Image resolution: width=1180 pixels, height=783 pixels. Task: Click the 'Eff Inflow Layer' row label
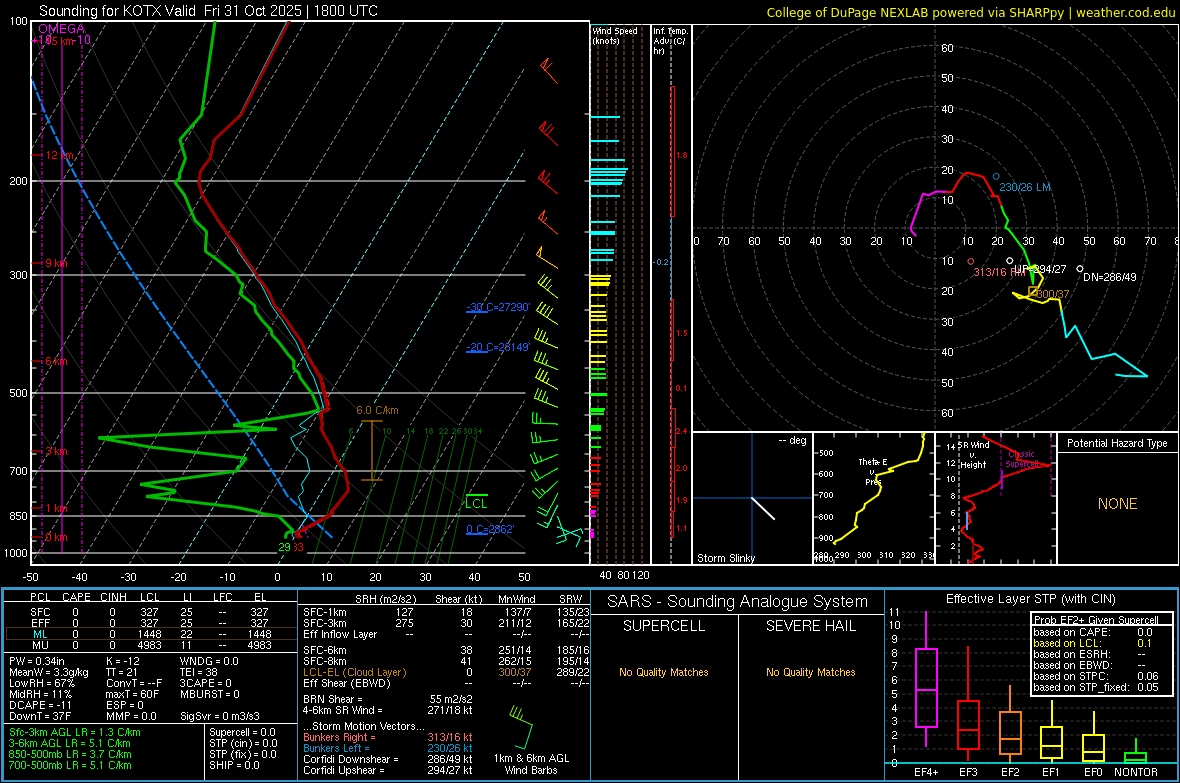(x=340, y=634)
